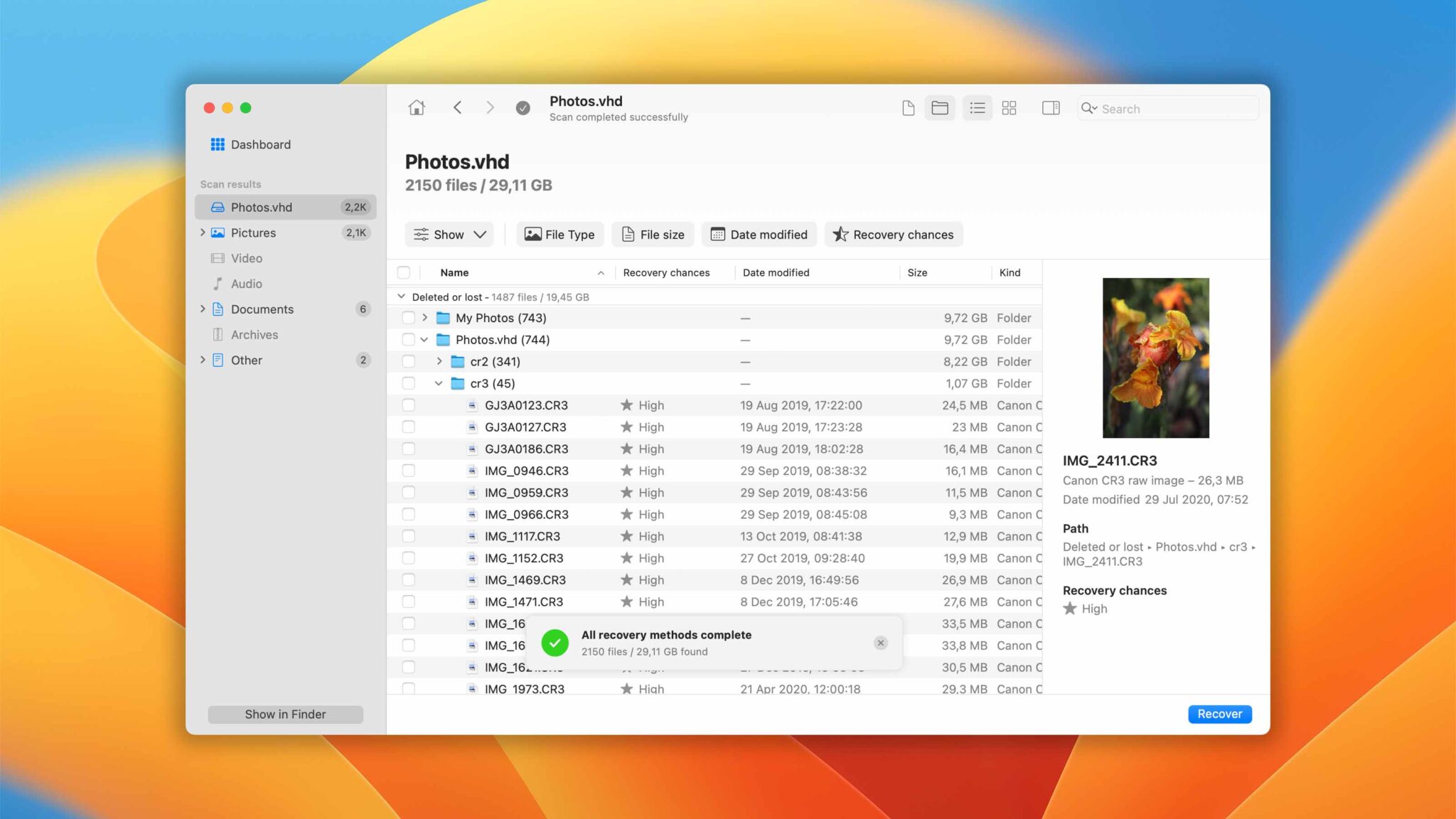1456x819 pixels.
Task: Expand the My Photos folder
Action: [425, 318]
